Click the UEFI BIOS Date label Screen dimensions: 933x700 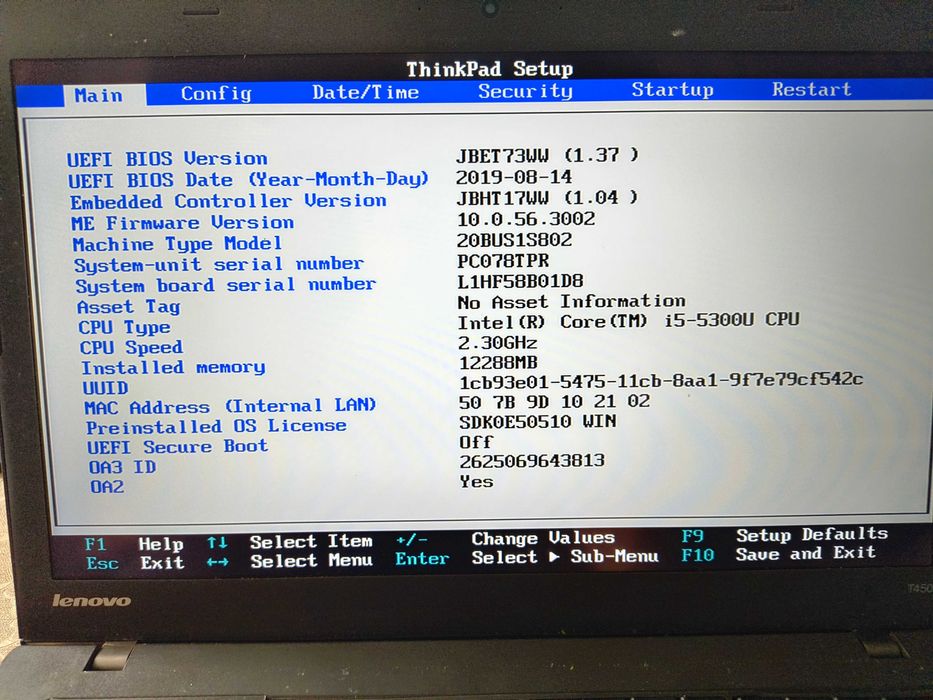coord(248,180)
